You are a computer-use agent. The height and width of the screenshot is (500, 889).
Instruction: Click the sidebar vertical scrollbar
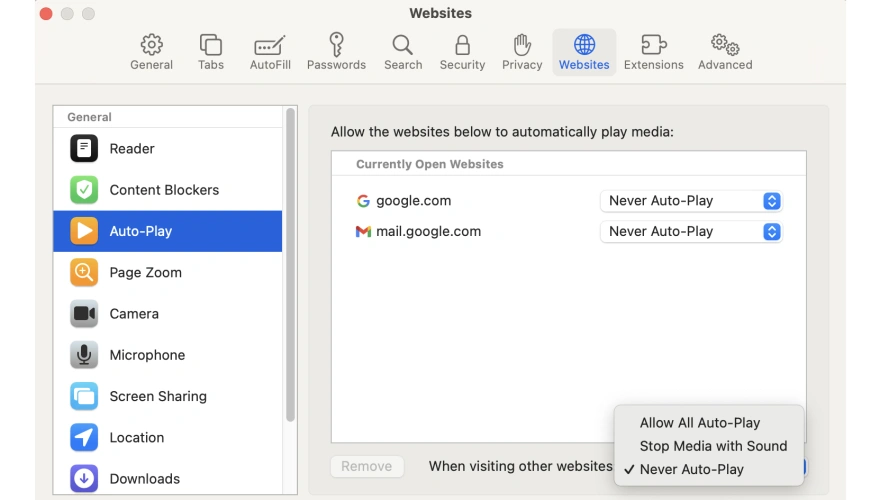[291, 265]
